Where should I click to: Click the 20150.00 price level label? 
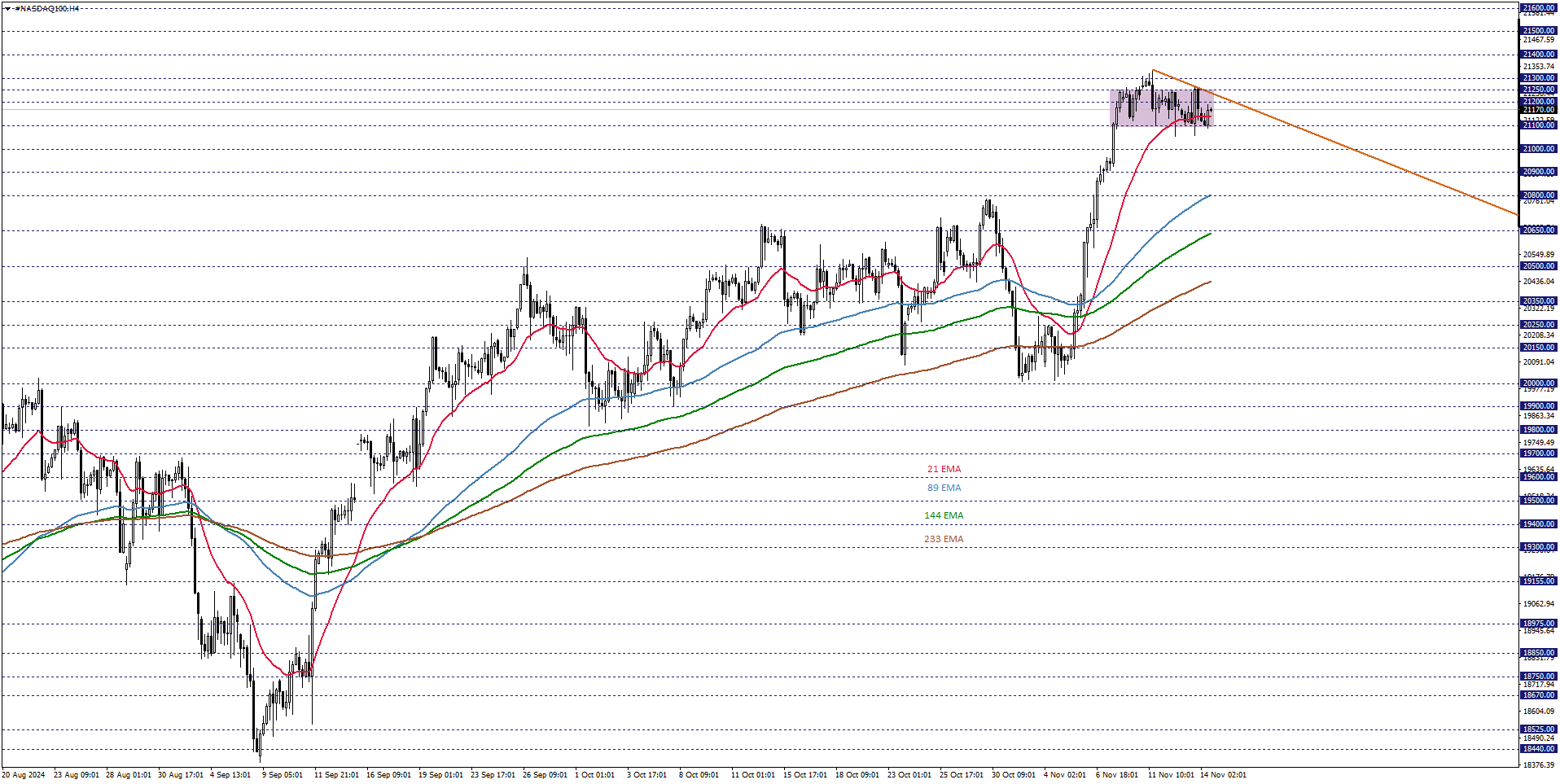point(1538,348)
